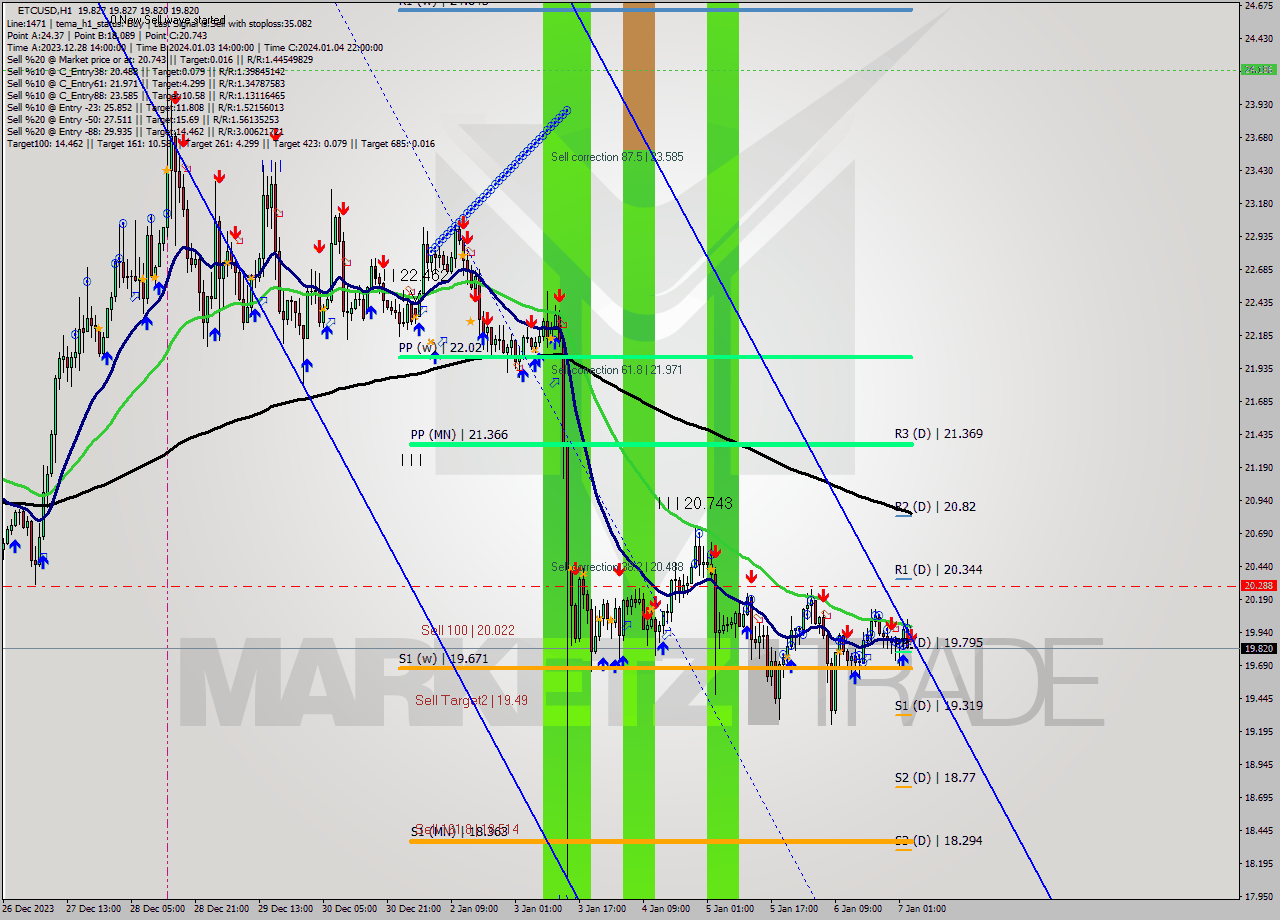Click the ETCUSD,H1 symbol title
Viewport: 1280px width, 920px height.
[45, 10]
